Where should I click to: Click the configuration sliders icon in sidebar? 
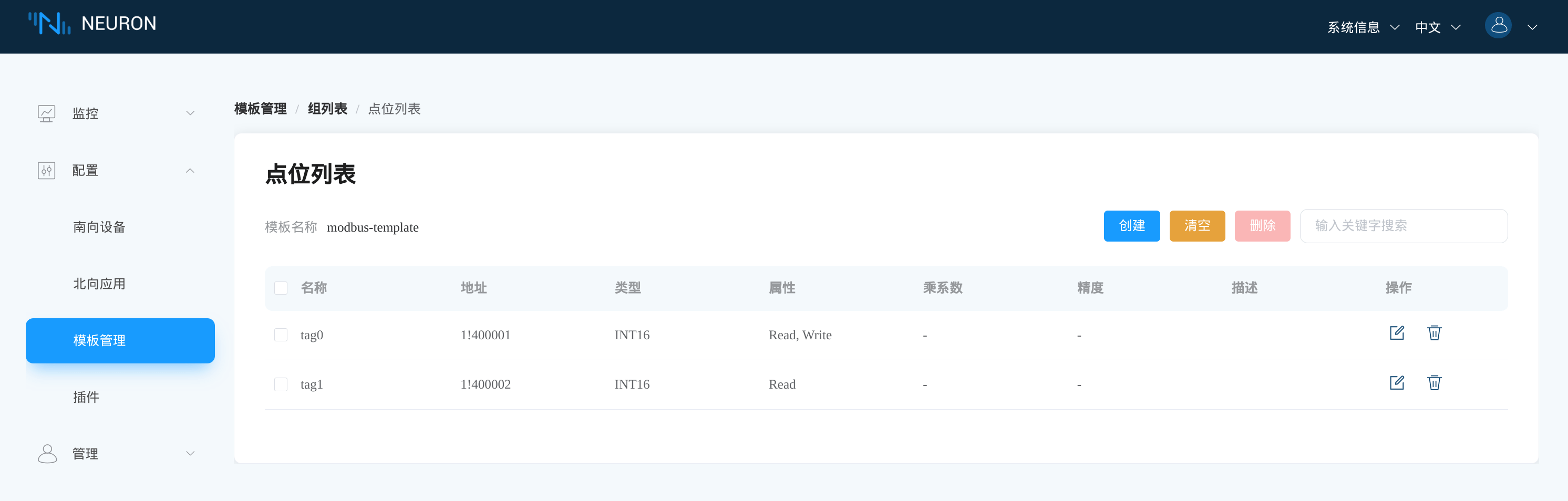click(47, 171)
